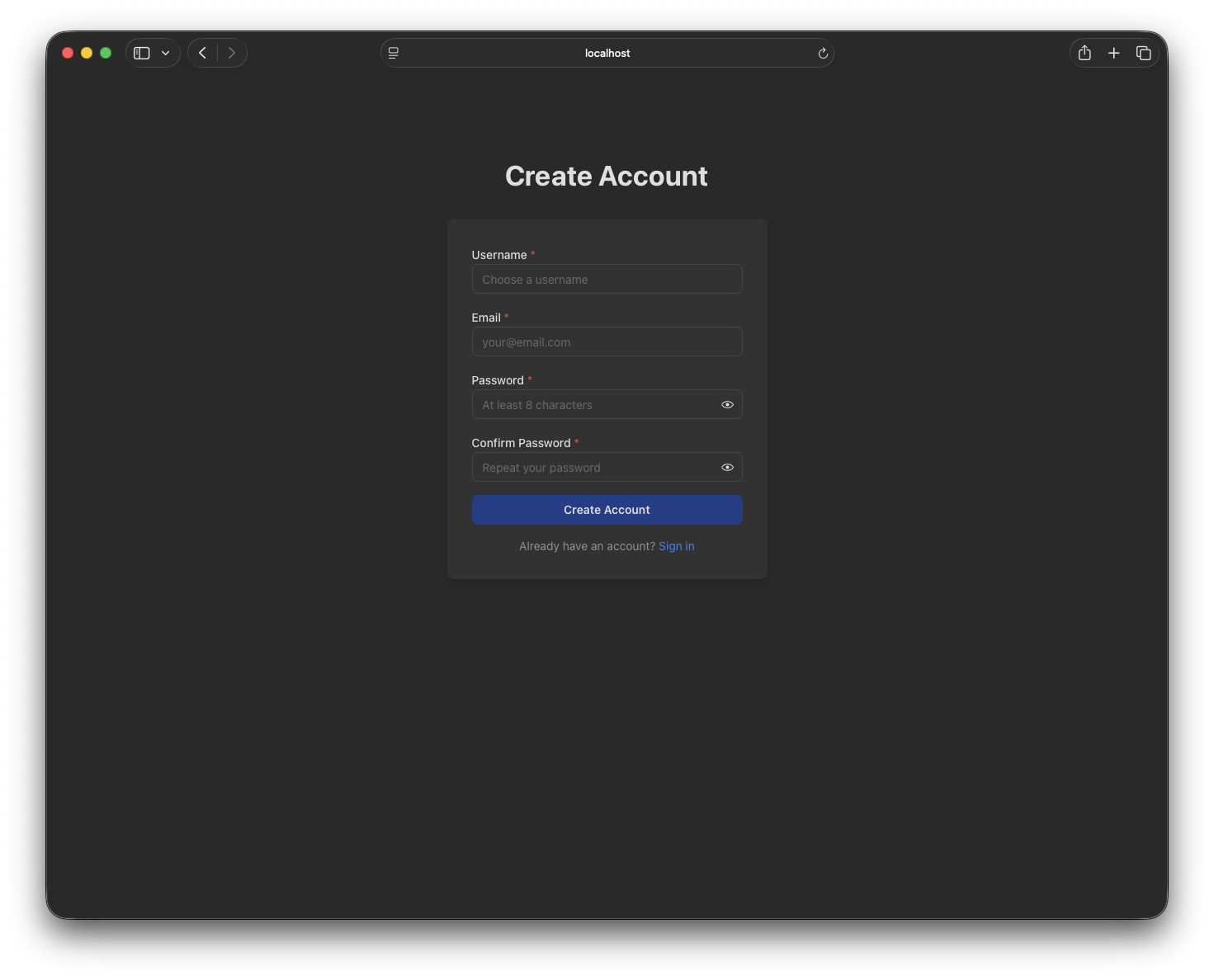
Task: Go back to the previous page
Action: (202, 53)
